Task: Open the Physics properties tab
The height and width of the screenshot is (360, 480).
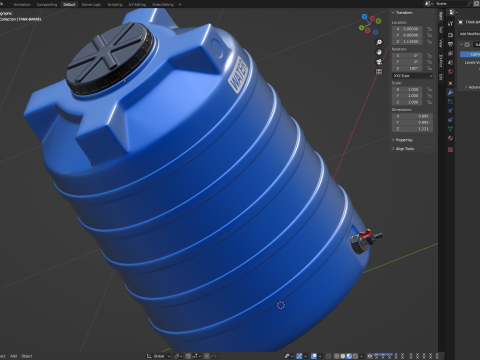Action: click(x=450, y=110)
